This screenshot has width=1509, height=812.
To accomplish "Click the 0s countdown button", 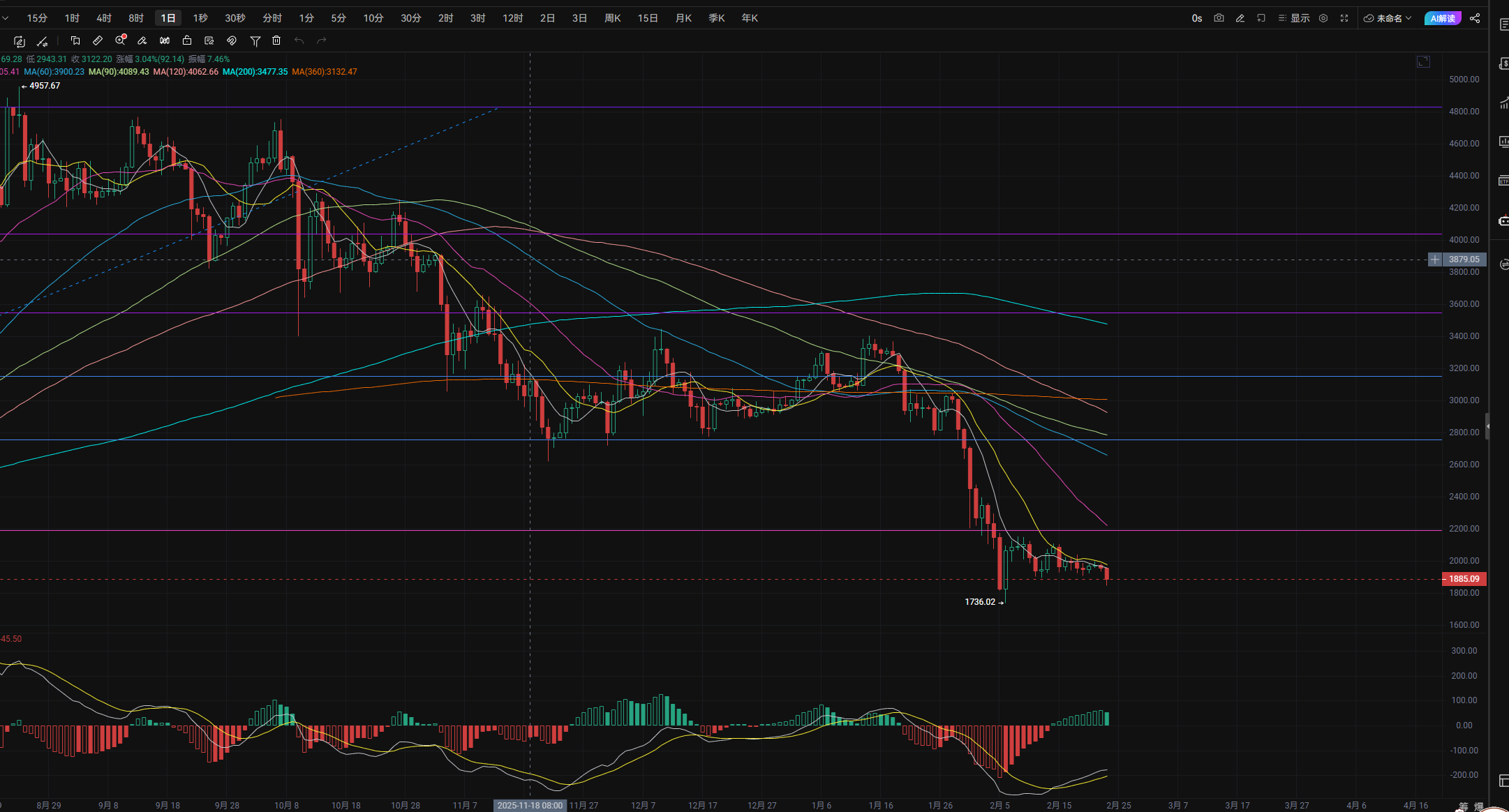I will pos(1197,18).
